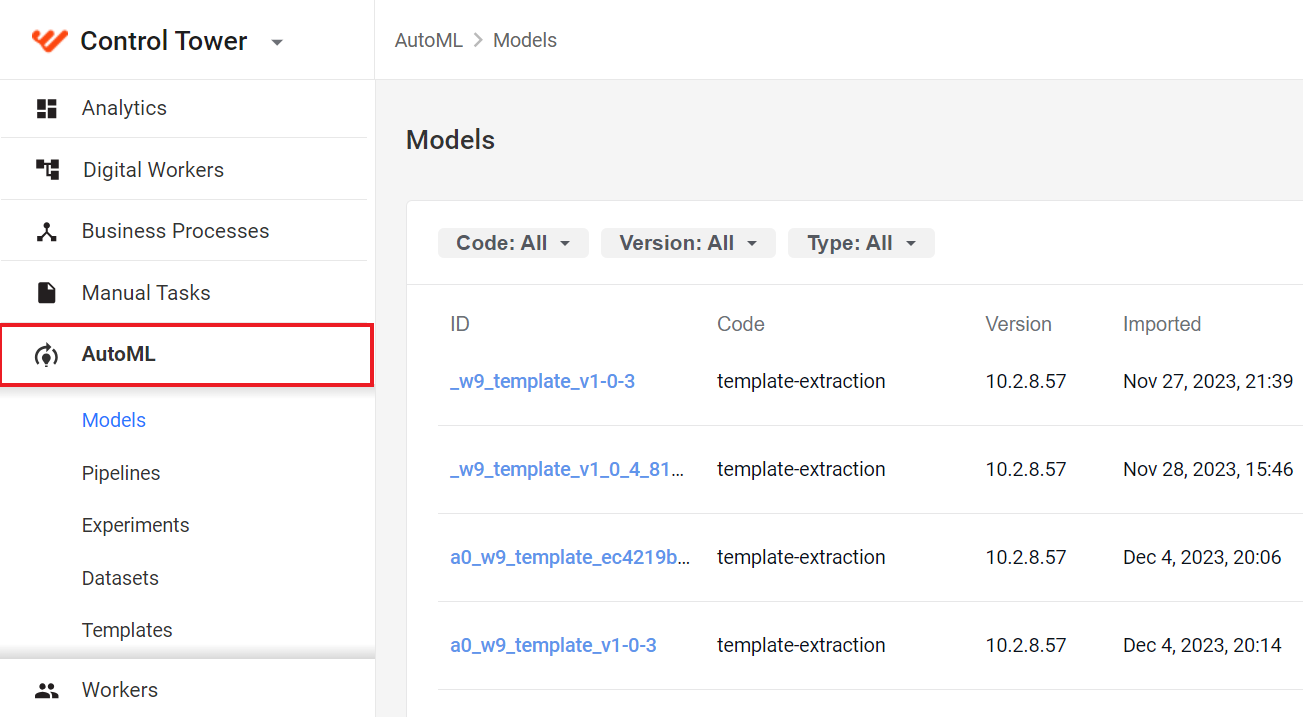
Task: Click version 10.2.8.57 in the a0_w9_template_v1-0-3 row
Action: (1026, 645)
